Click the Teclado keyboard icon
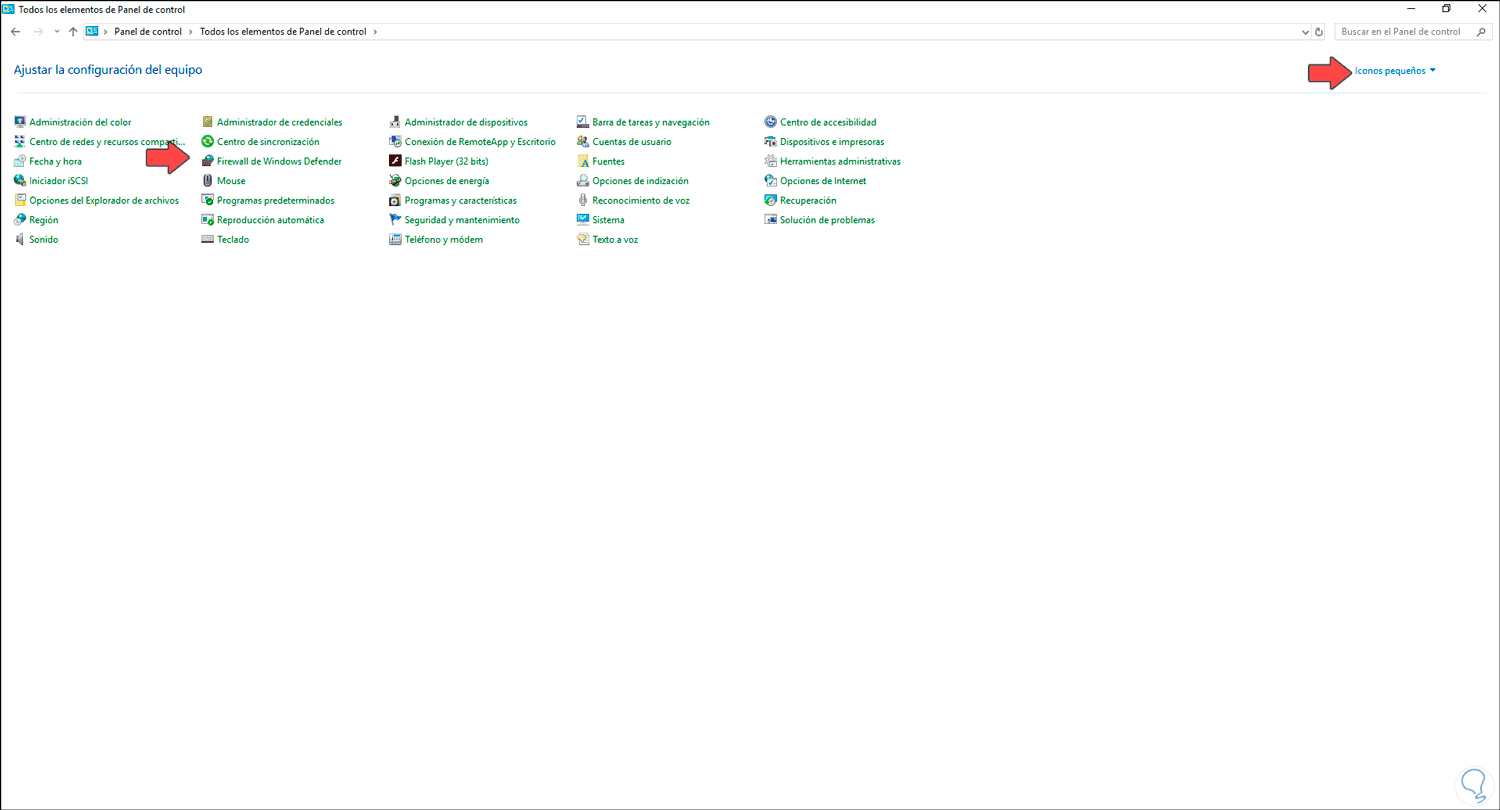 point(208,240)
